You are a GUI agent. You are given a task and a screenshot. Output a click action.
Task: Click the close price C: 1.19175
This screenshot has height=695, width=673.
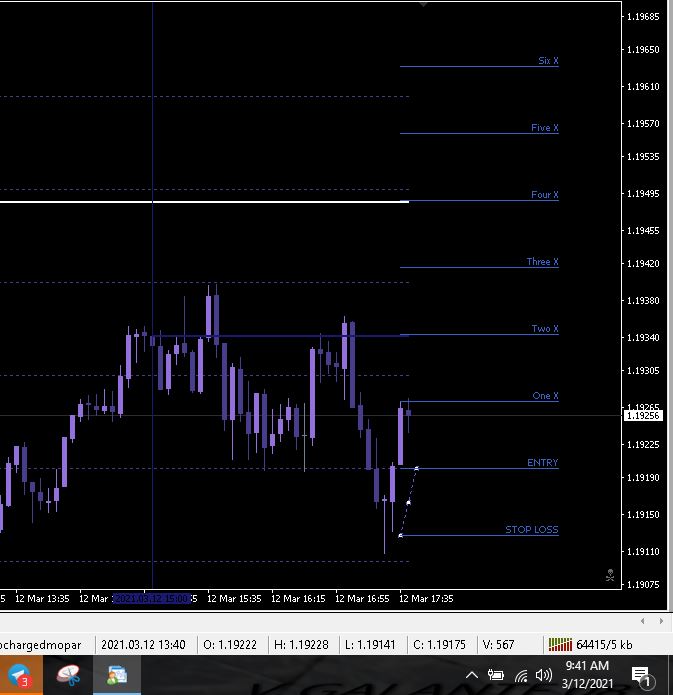439,644
